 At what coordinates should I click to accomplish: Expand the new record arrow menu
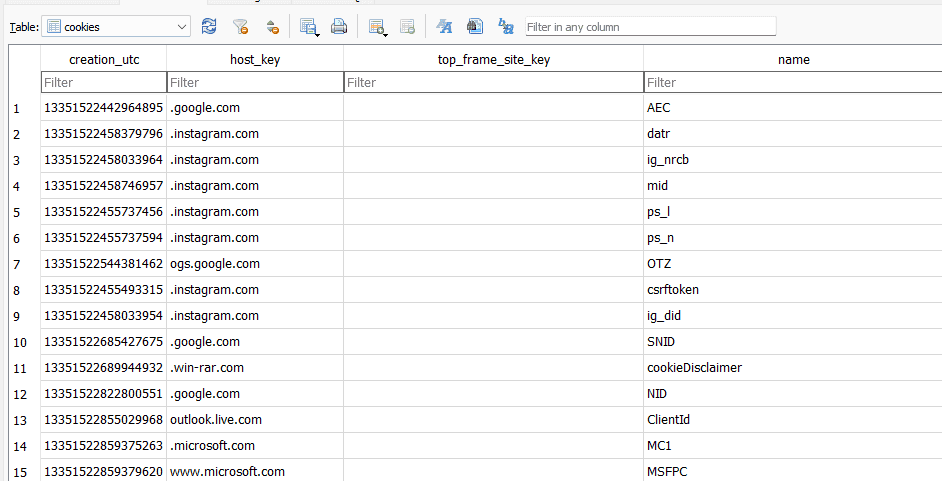click(x=385, y=34)
